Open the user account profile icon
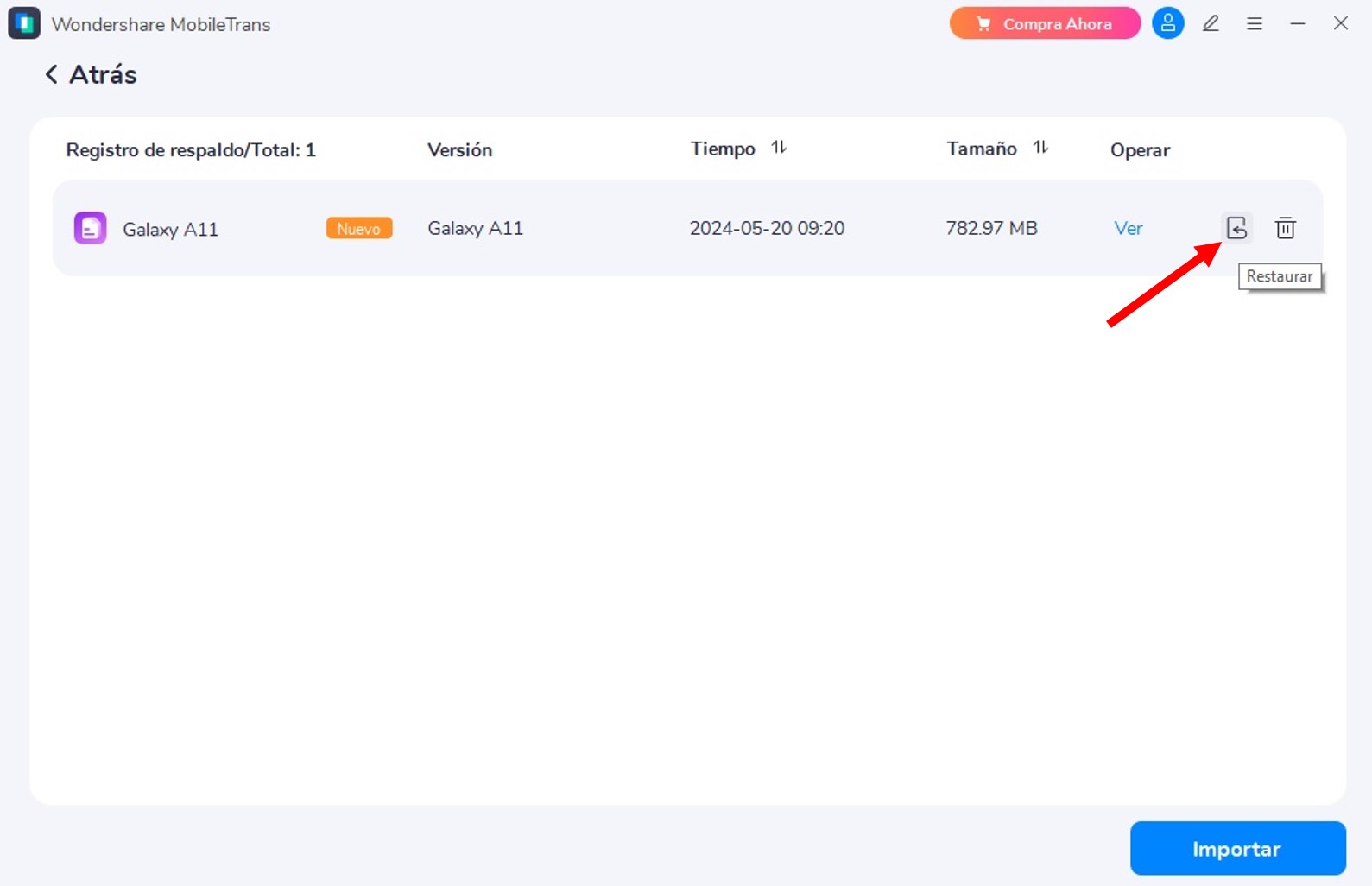The height and width of the screenshot is (886, 1372). click(1167, 24)
